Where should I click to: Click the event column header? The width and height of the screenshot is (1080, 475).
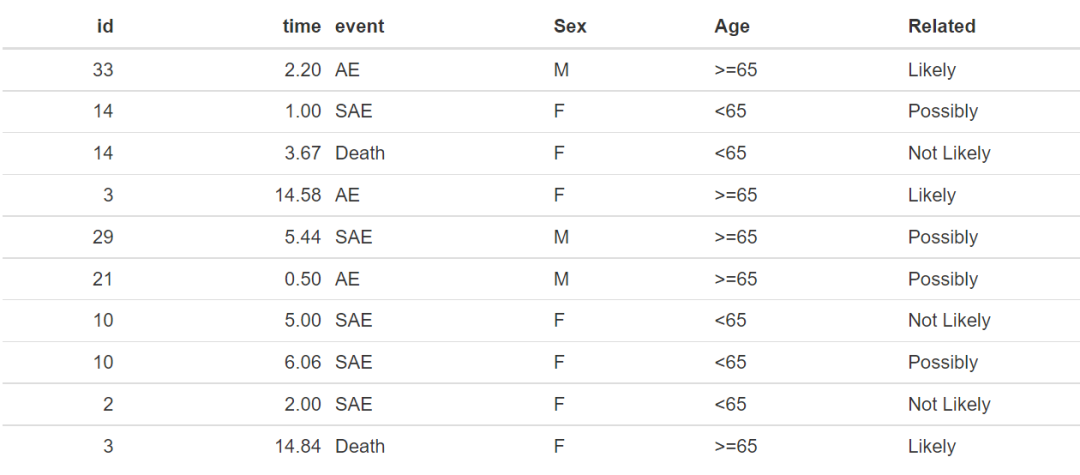coord(359,26)
